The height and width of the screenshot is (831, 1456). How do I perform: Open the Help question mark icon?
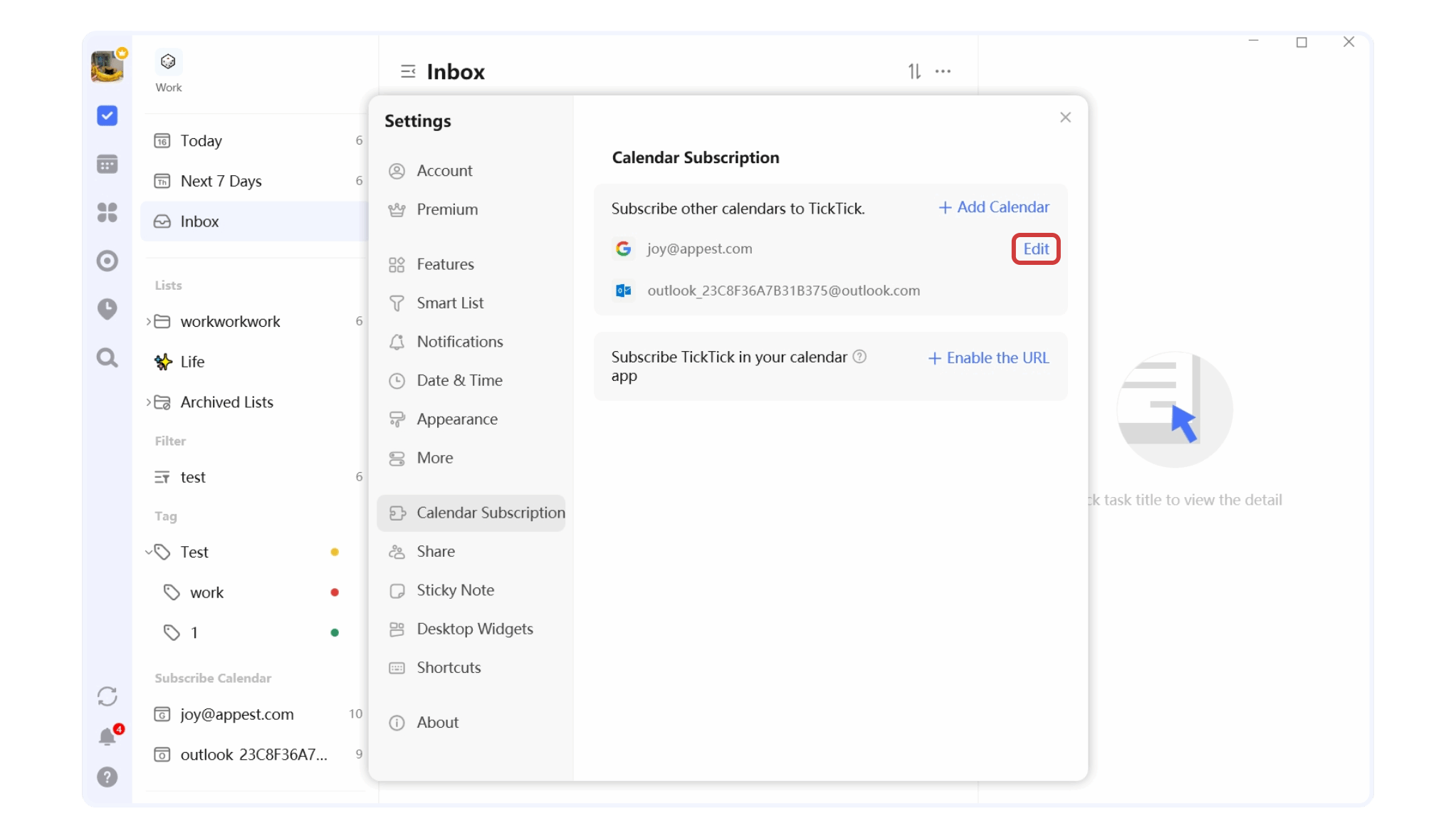pos(108,777)
